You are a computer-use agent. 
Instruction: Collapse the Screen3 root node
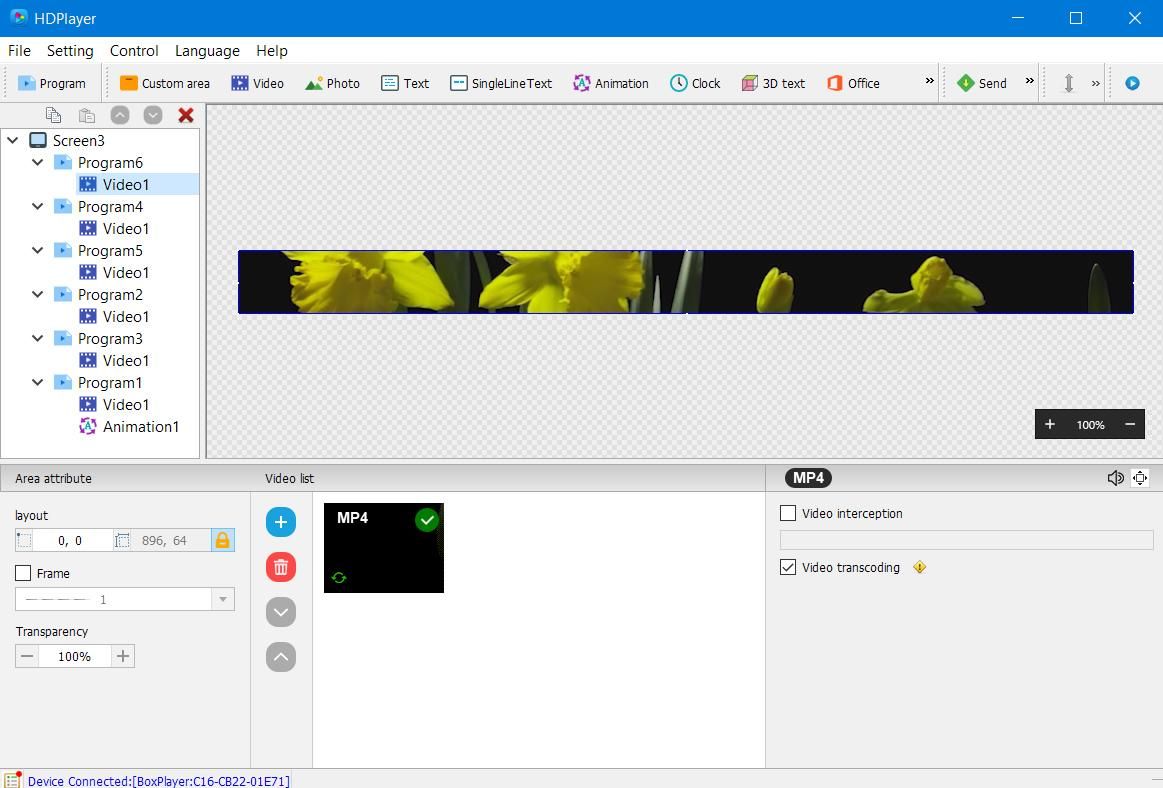pyautogui.click(x=13, y=139)
